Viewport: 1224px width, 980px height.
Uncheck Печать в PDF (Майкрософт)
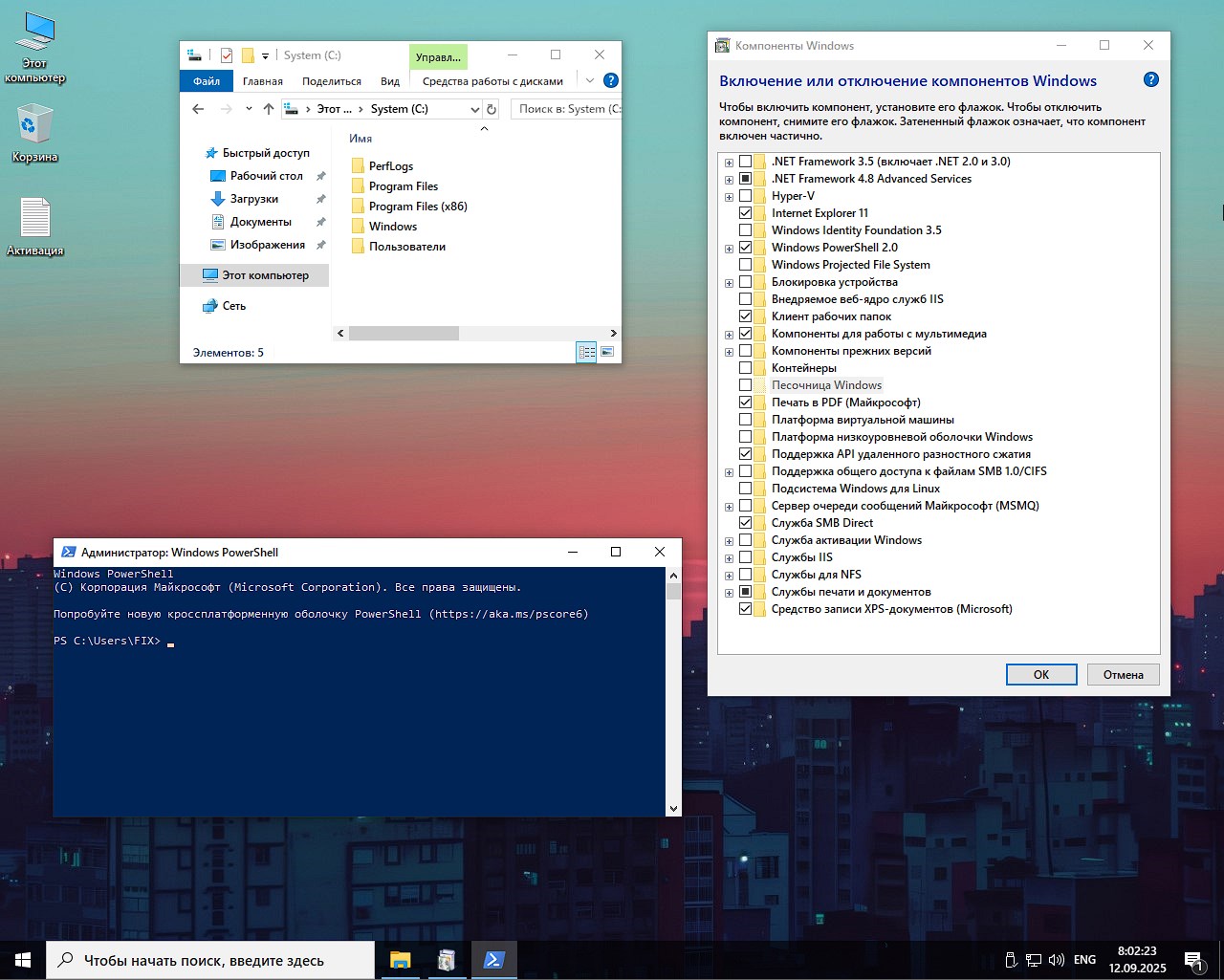tap(745, 403)
